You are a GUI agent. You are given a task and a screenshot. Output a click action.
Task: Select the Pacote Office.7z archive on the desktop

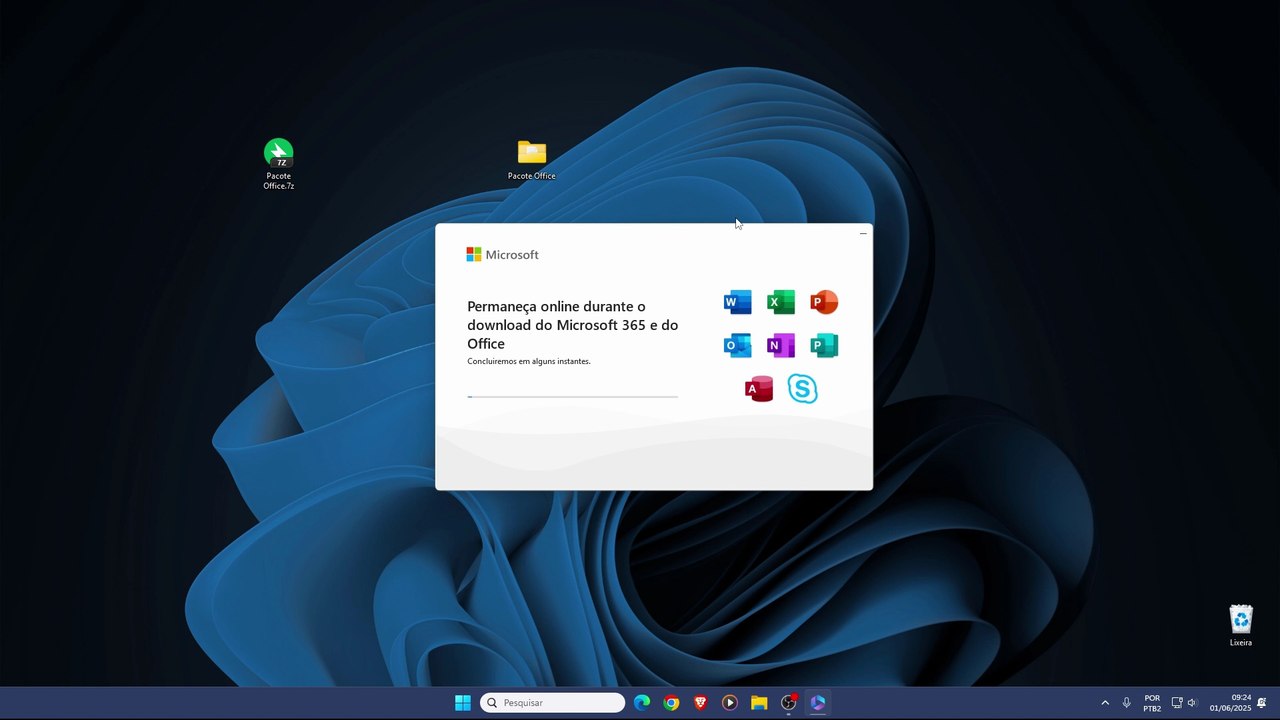(278, 164)
